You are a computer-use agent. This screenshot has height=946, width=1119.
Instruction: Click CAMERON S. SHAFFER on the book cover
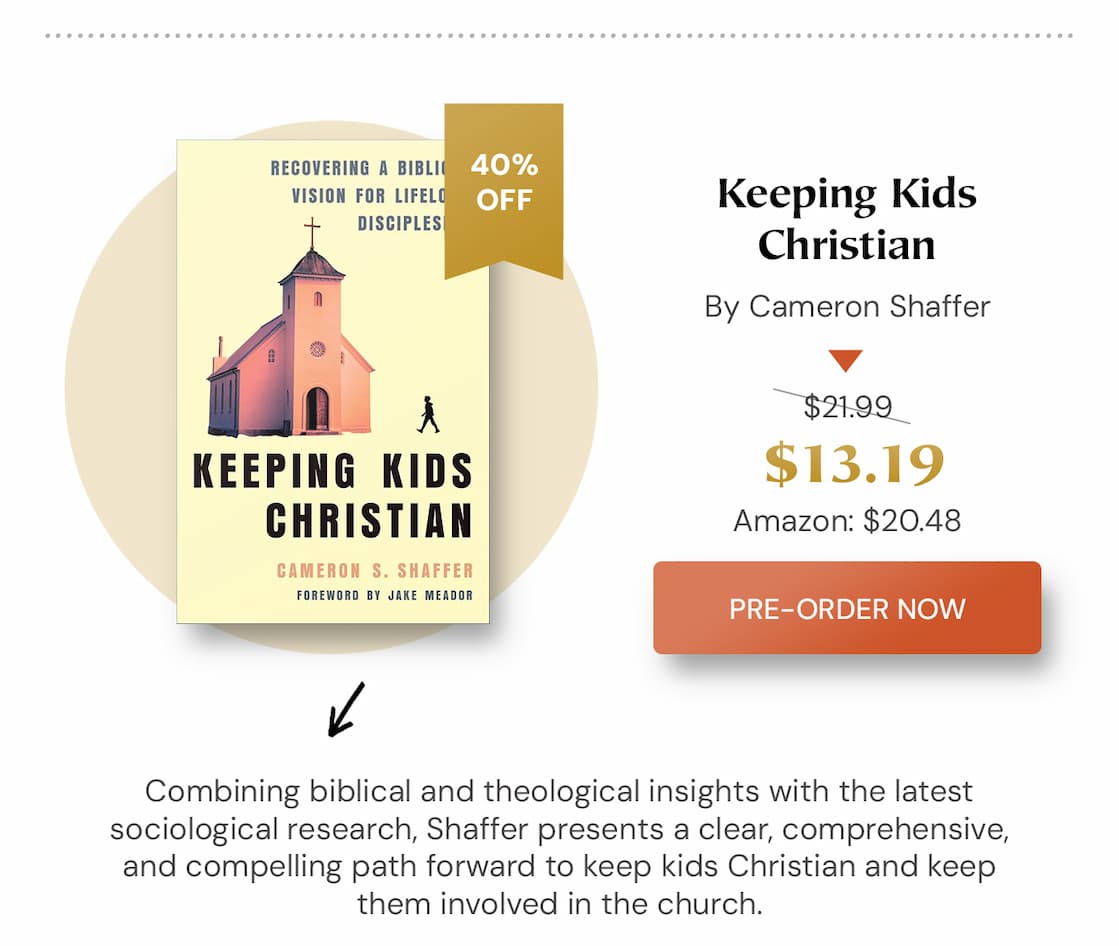click(x=375, y=571)
